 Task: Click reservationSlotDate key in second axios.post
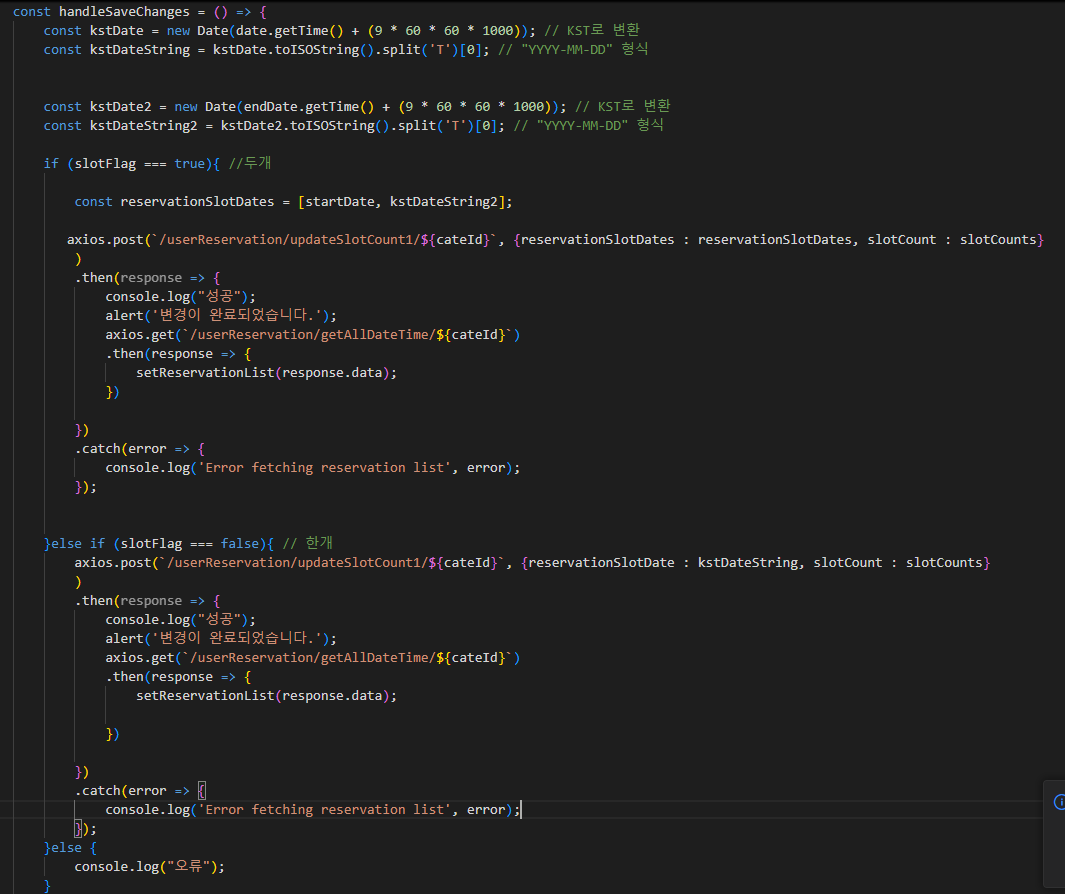pos(602,562)
